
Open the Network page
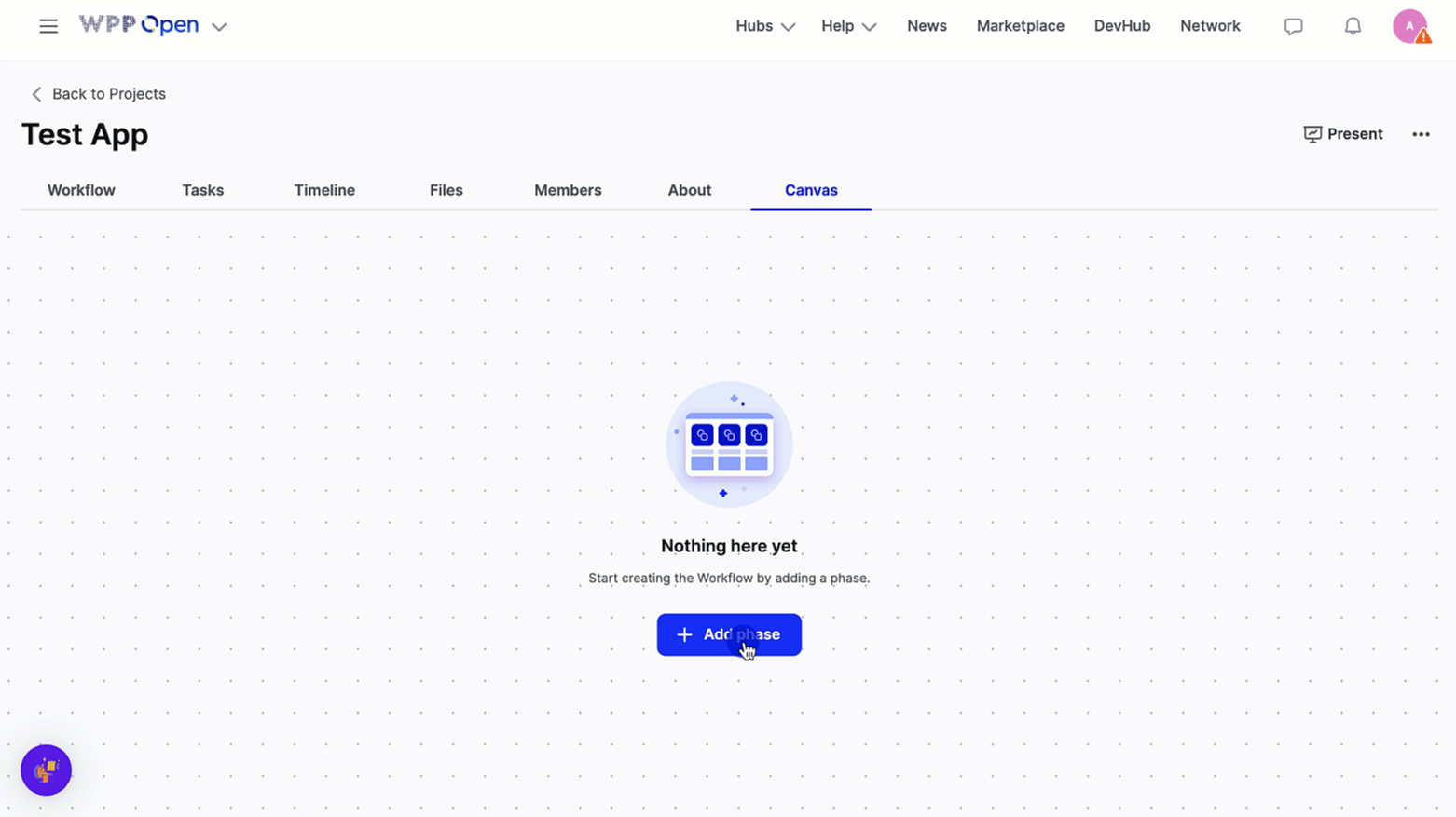click(x=1210, y=26)
